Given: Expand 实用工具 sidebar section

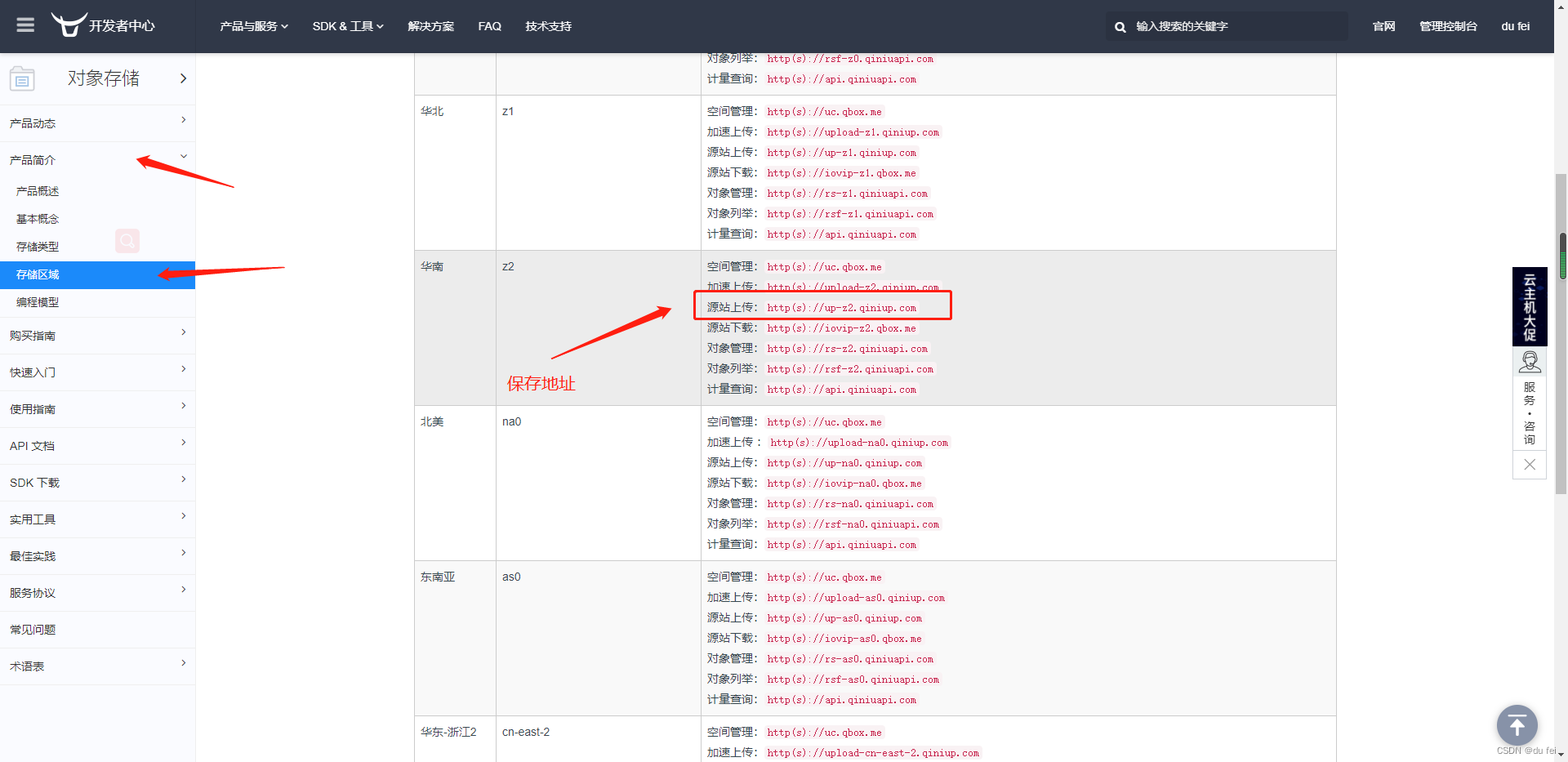Looking at the screenshot, I should pos(98,519).
